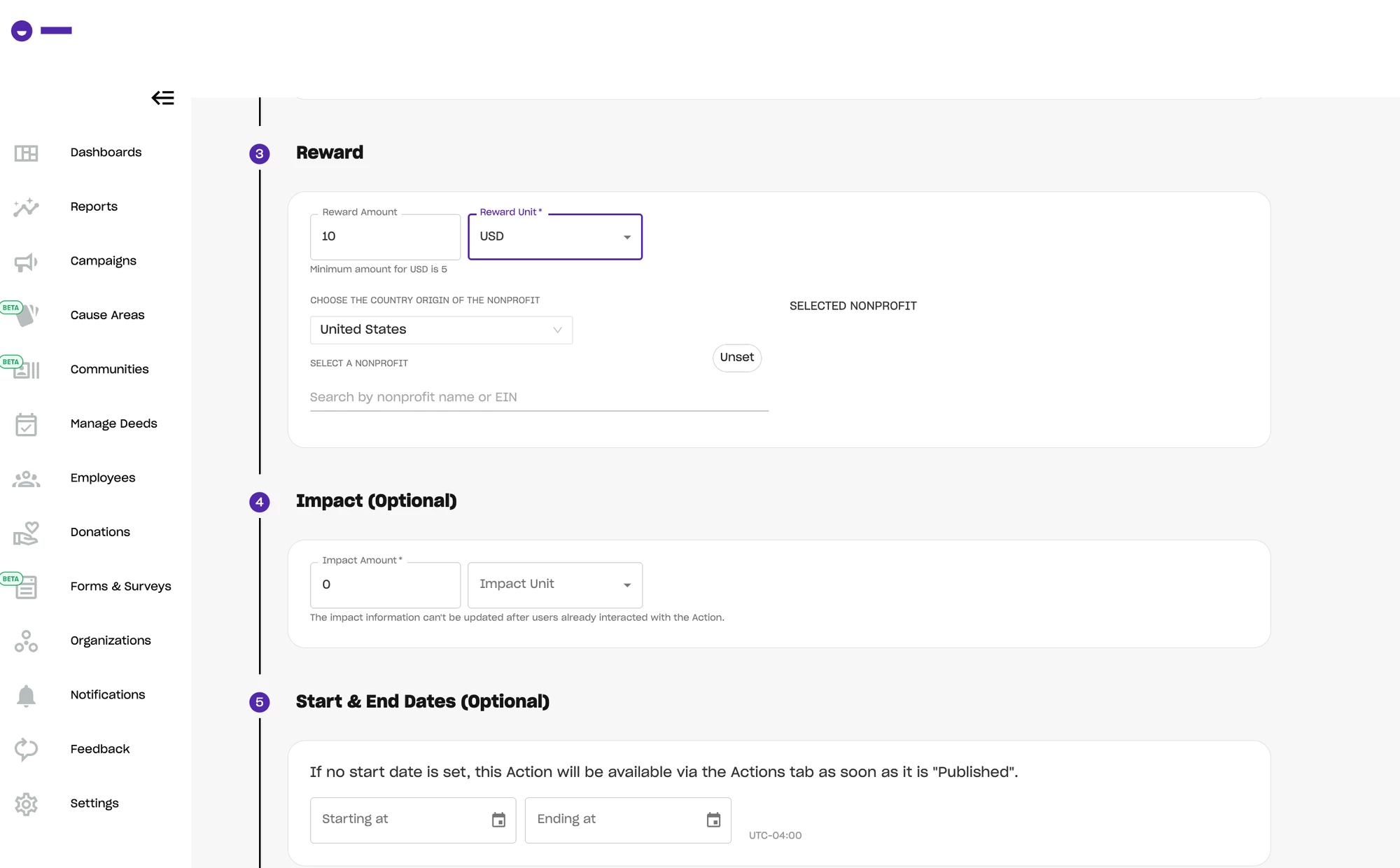This screenshot has height=868, width=1400.
Task: Open the Starting at calendar picker icon
Action: pos(498,820)
